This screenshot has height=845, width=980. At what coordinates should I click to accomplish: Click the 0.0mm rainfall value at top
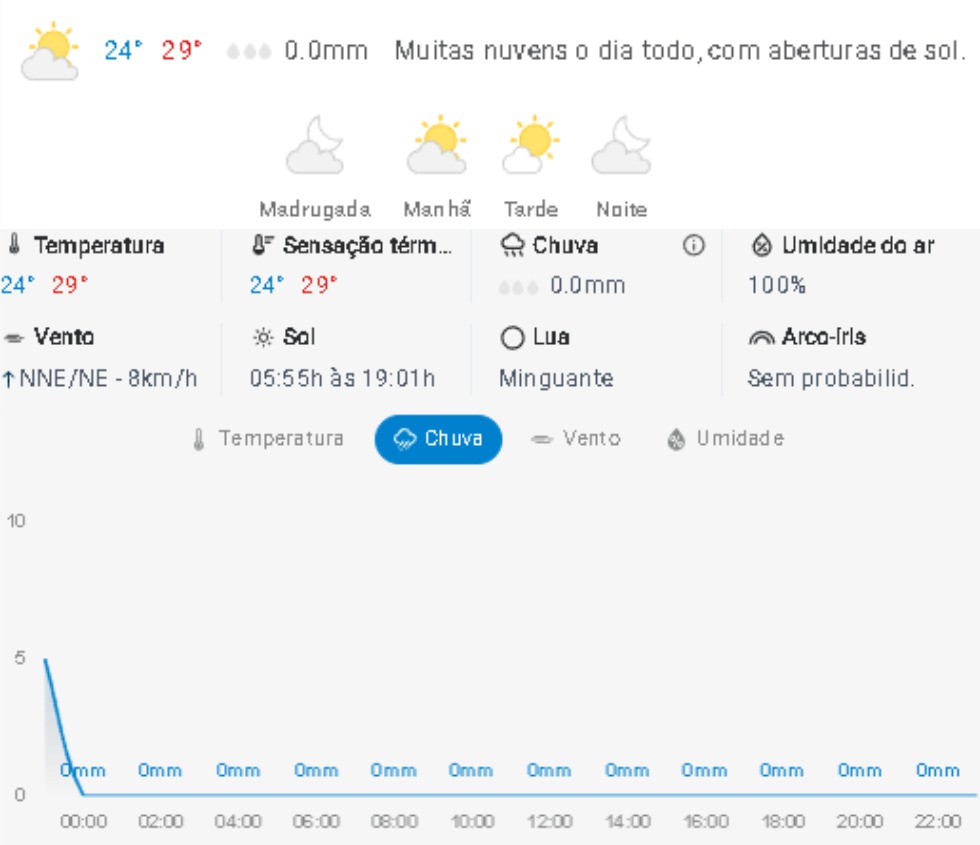(x=326, y=50)
